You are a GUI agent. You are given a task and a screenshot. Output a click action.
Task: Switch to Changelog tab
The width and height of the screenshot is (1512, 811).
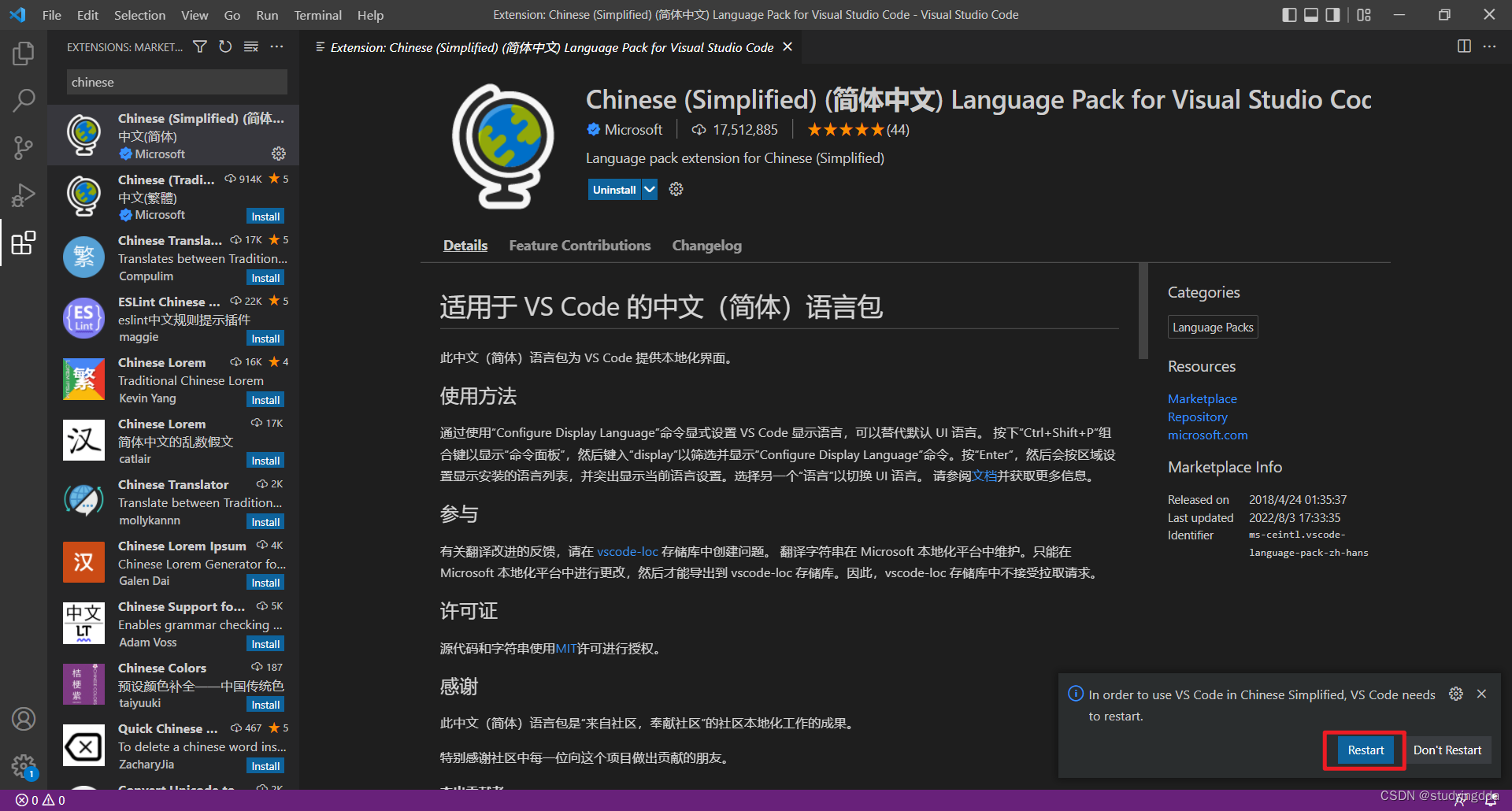(706, 246)
